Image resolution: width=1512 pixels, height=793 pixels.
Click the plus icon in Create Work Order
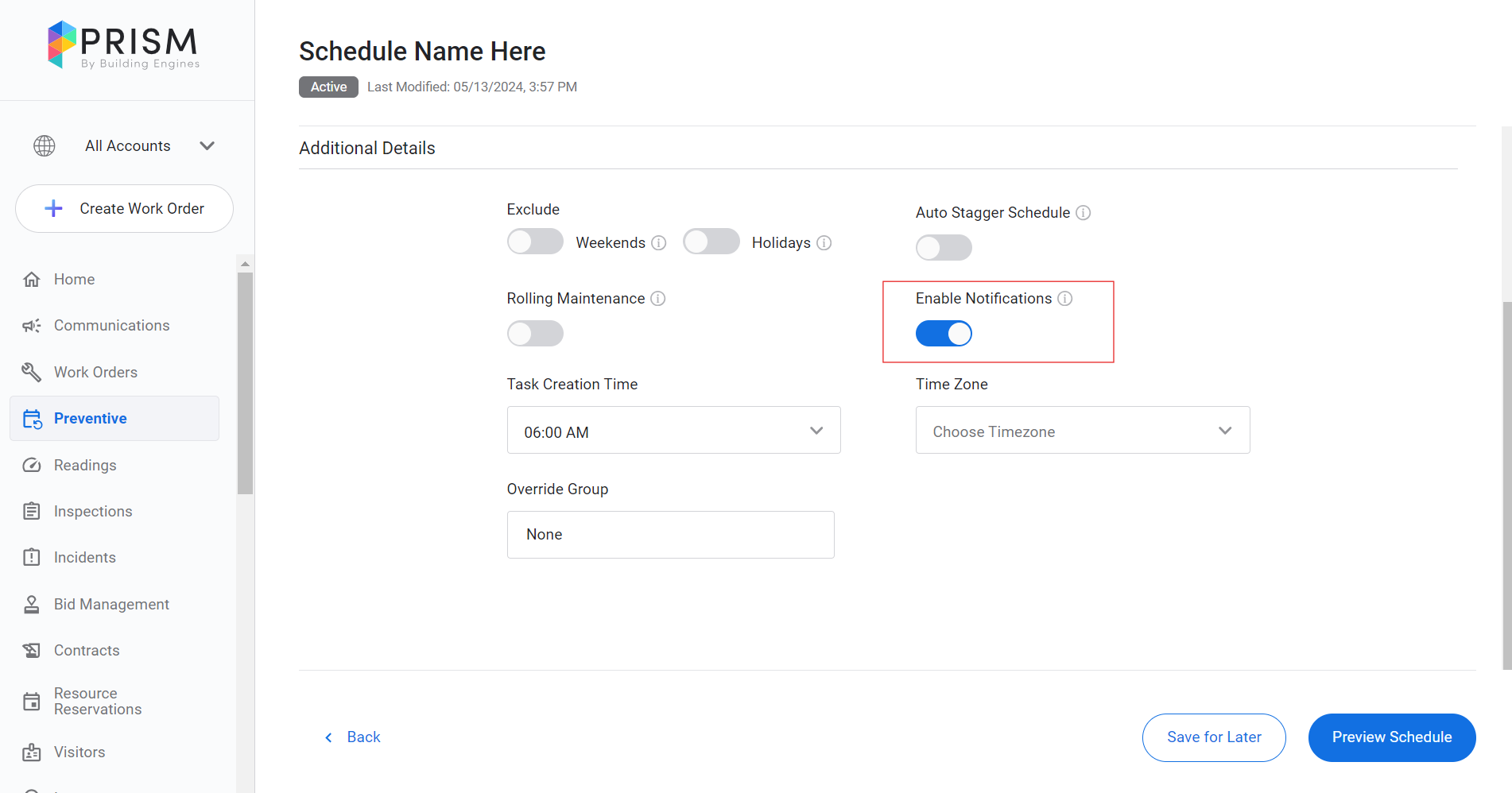[x=53, y=208]
